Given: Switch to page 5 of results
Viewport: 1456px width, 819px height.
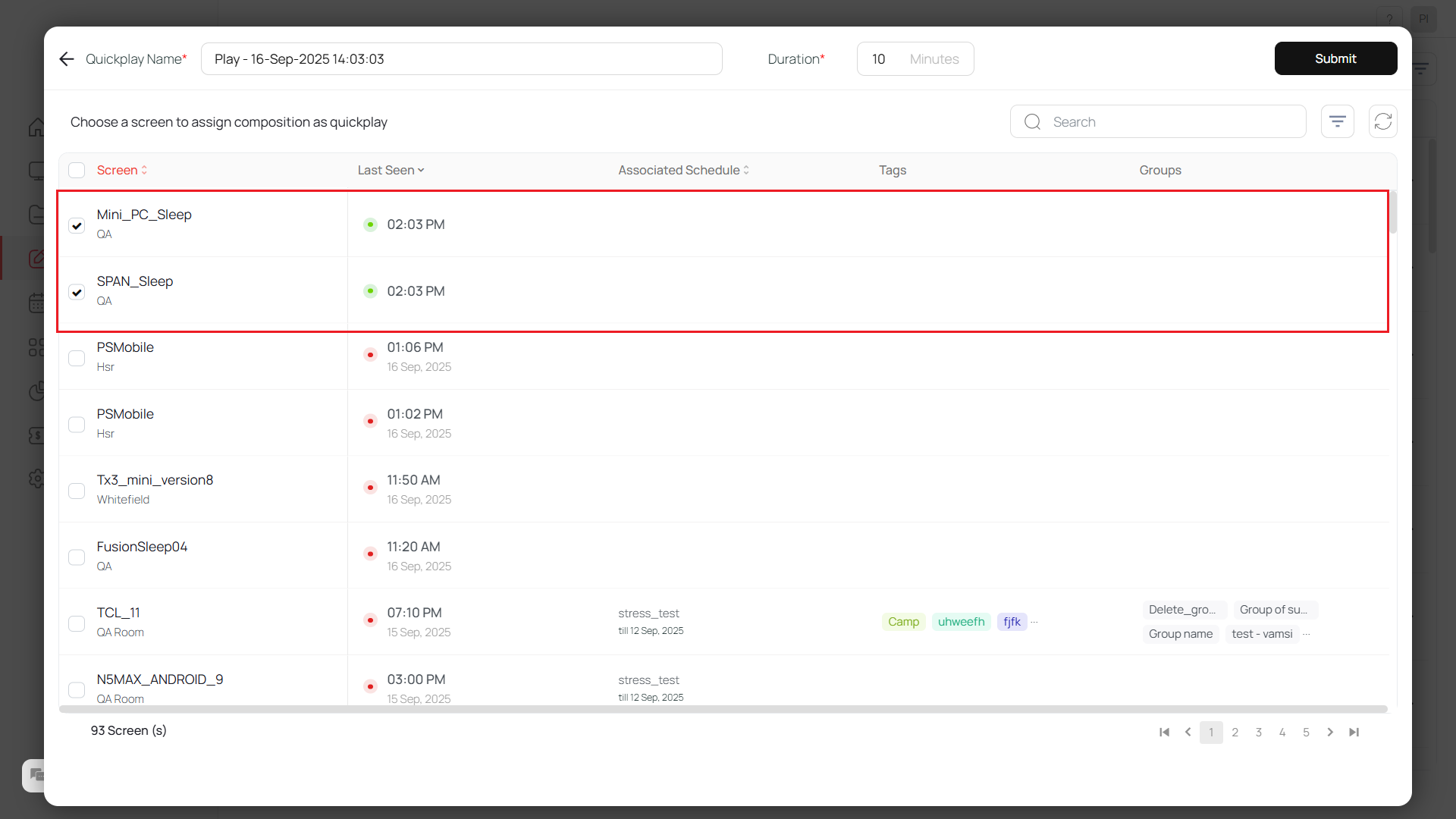Looking at the screenshot, I should 1306,732.
